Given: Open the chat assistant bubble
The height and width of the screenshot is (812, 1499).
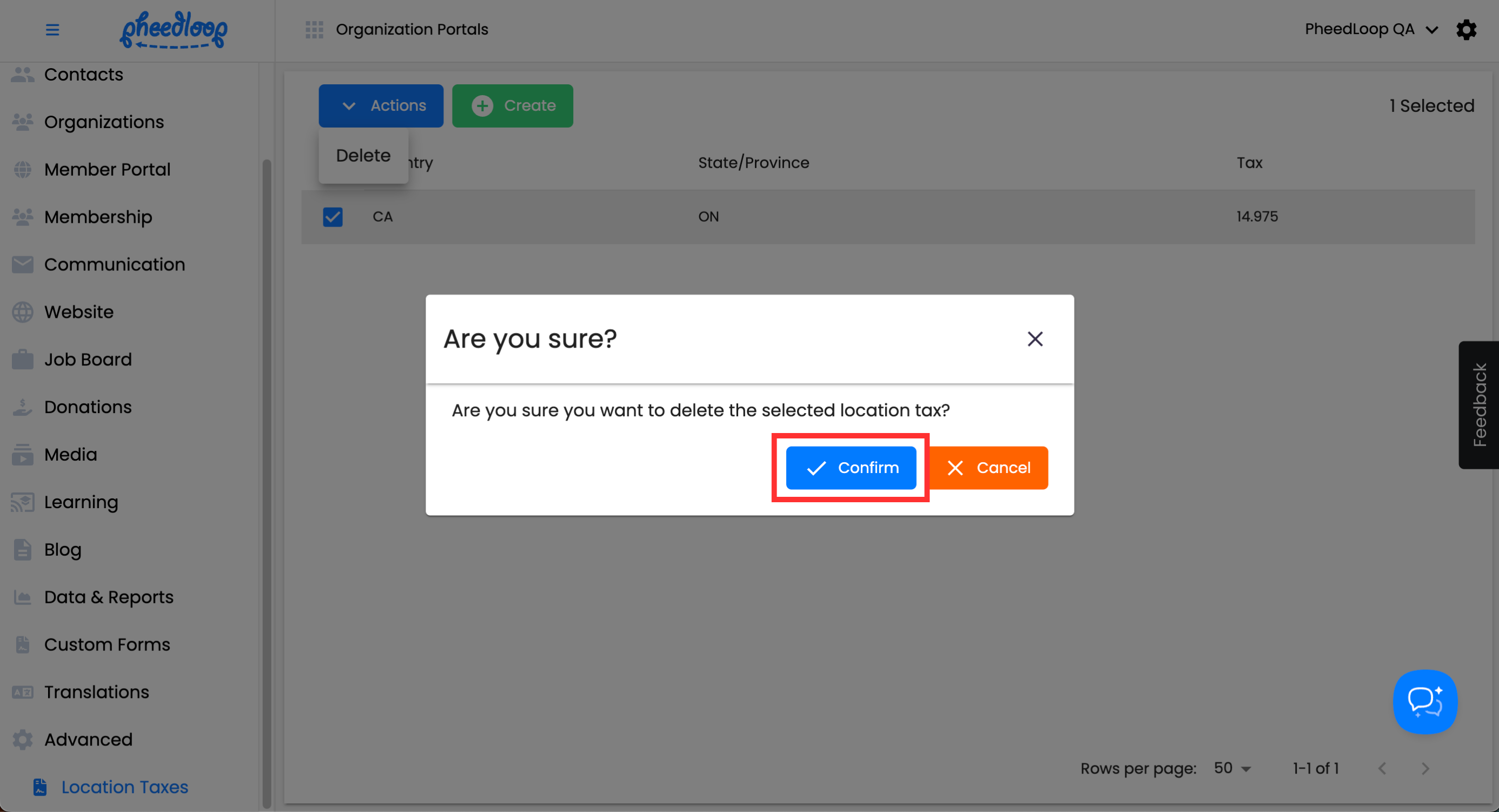Looking at the screenshot, I should (x=1424, y=702).
